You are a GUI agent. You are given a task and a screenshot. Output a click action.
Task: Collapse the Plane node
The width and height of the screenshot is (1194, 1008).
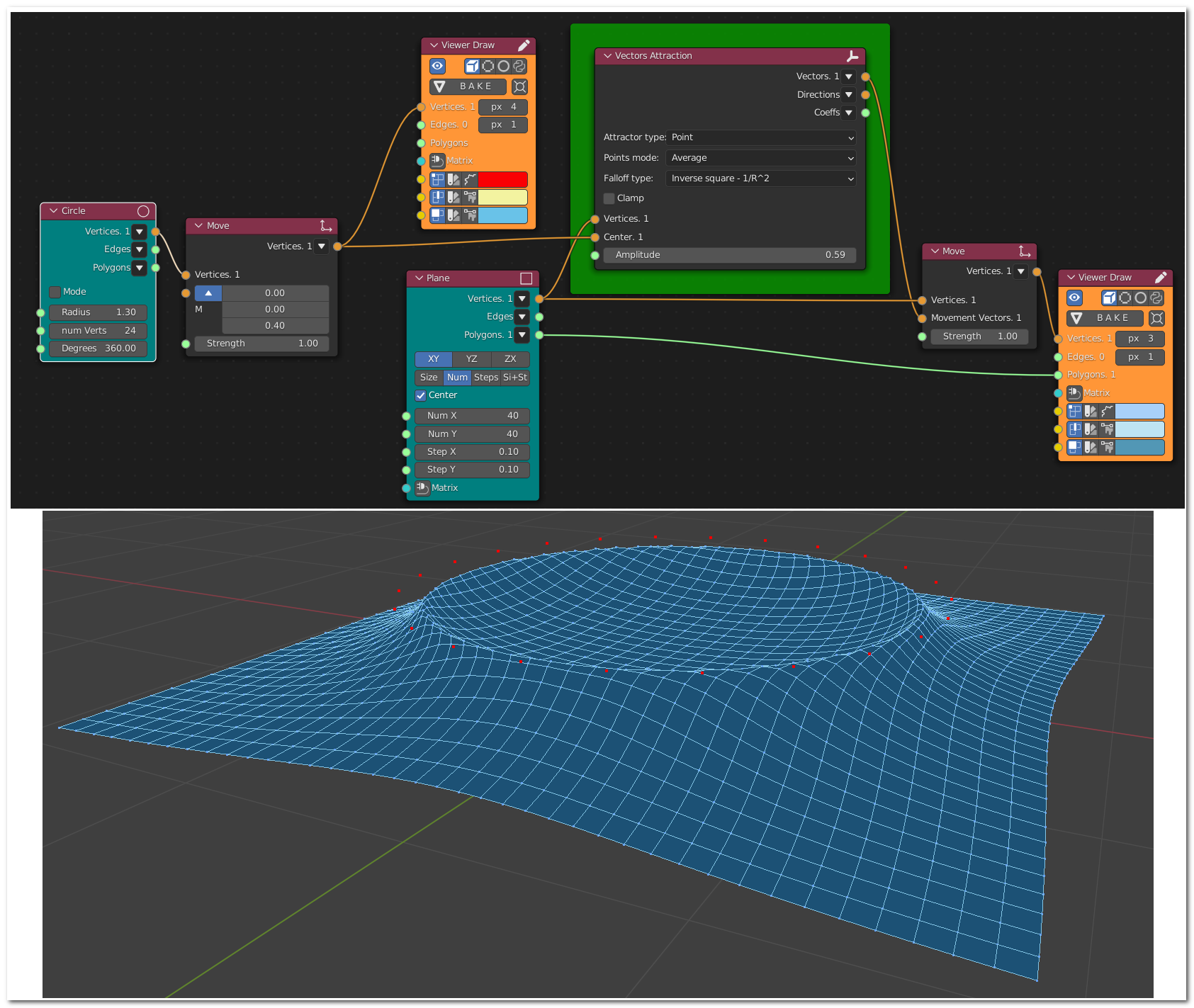click(x=419, y=278)
